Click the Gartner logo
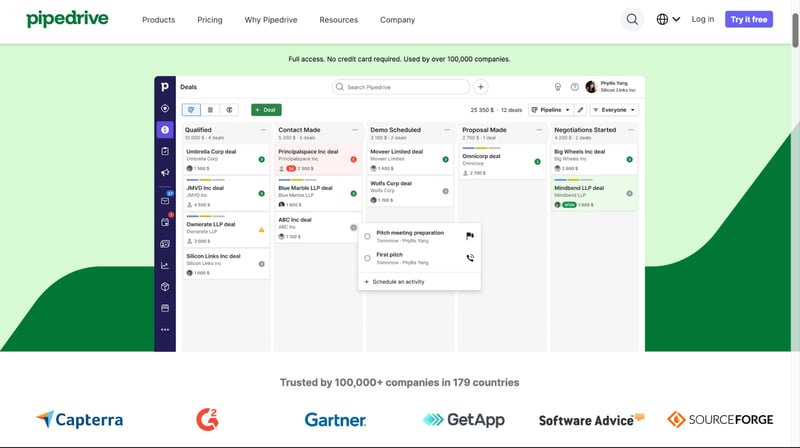The height and width of the screenshot is (448, 800). [335, 420]
